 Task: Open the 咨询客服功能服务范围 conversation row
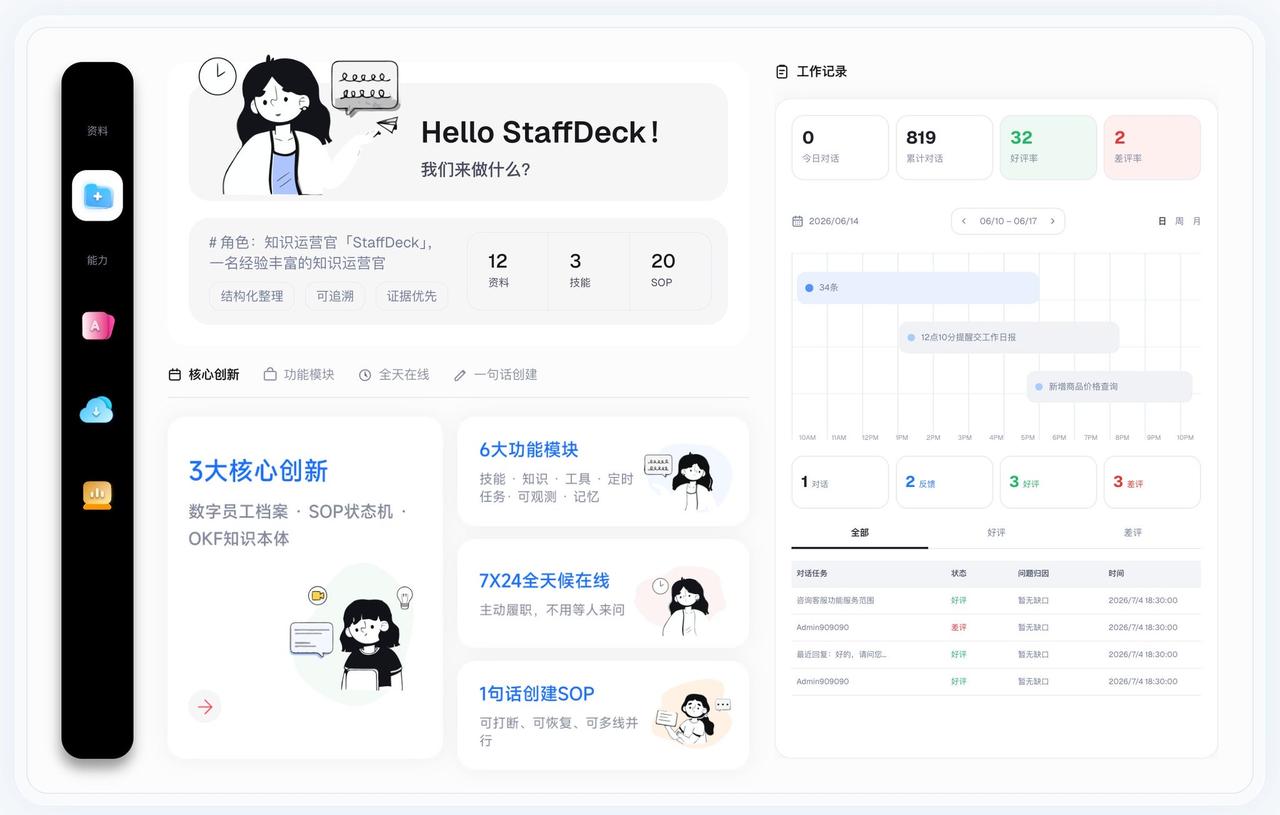pos(996,601)
